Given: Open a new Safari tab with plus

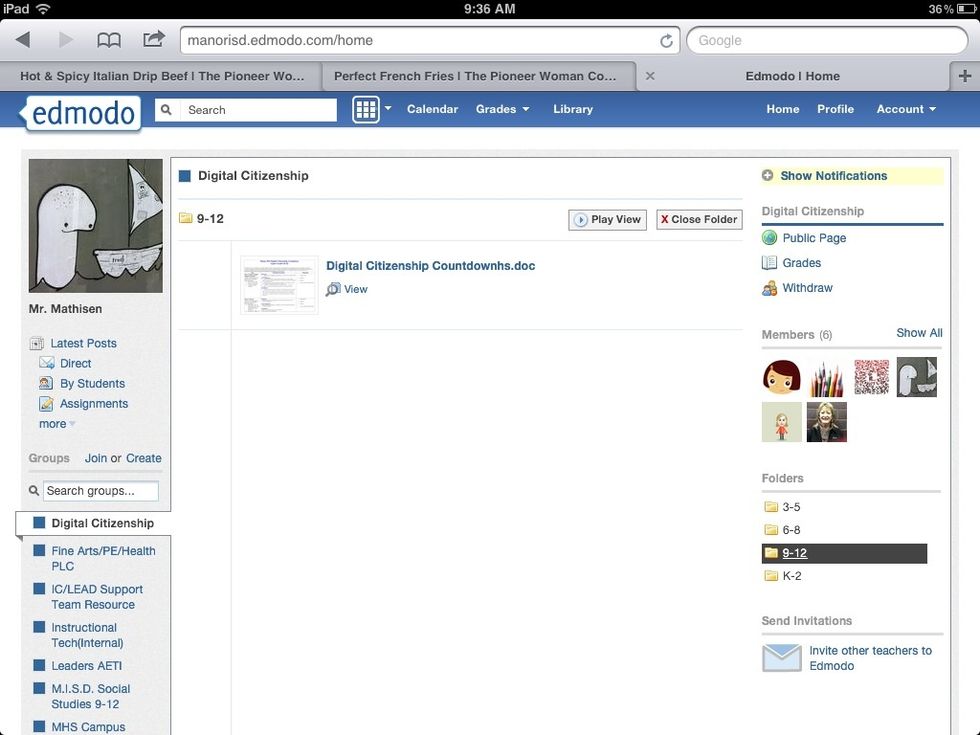Looking at the screenshot, I should 964,76.
